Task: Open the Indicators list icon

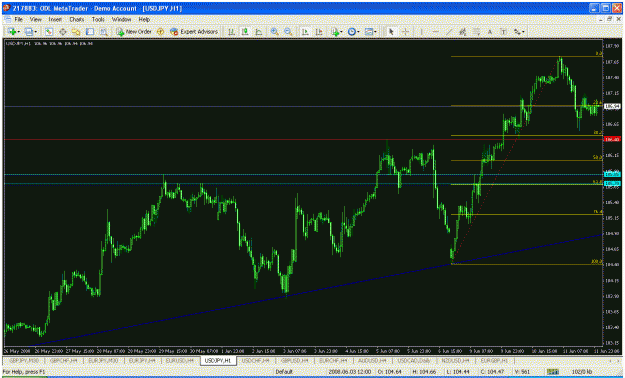Action: 335,32
